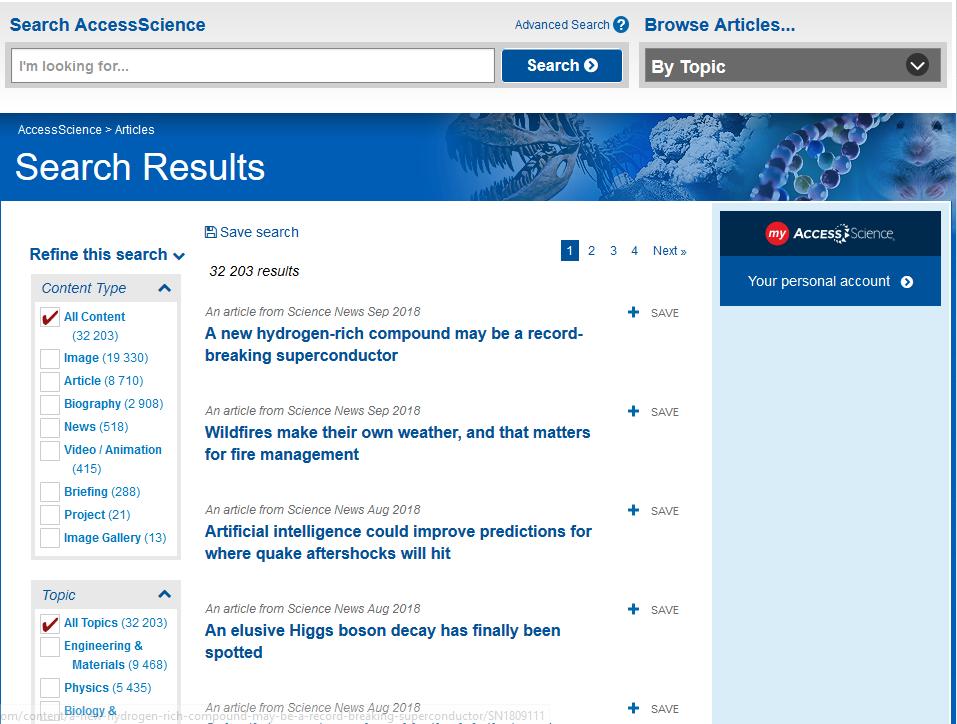Click the Image (19 330) filter label
Image resolution: width=957 pixels, height=724 pixels.
pyautogui.click(x=106, y=358)
